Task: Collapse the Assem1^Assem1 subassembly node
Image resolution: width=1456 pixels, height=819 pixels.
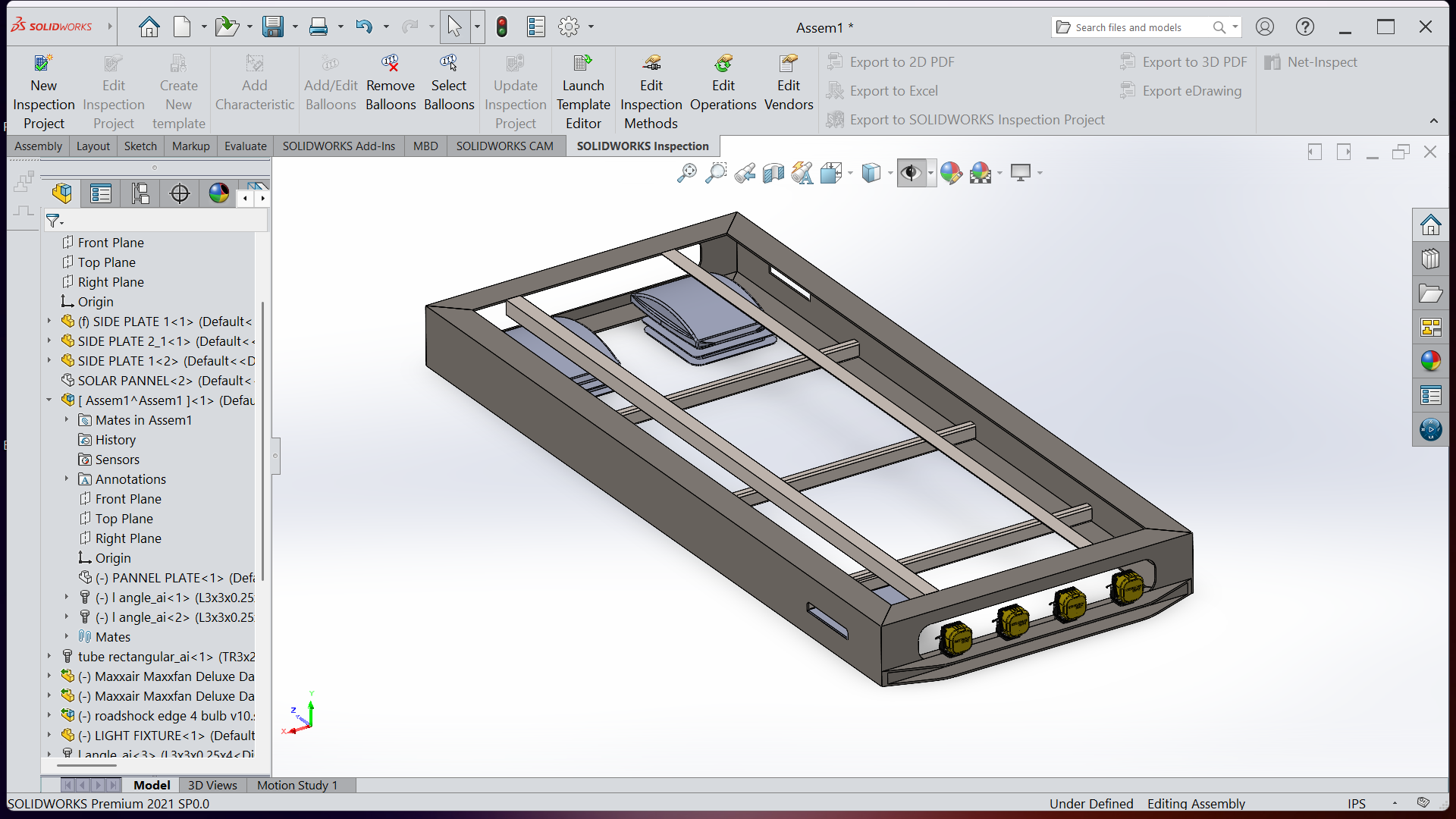Action: 49,400
